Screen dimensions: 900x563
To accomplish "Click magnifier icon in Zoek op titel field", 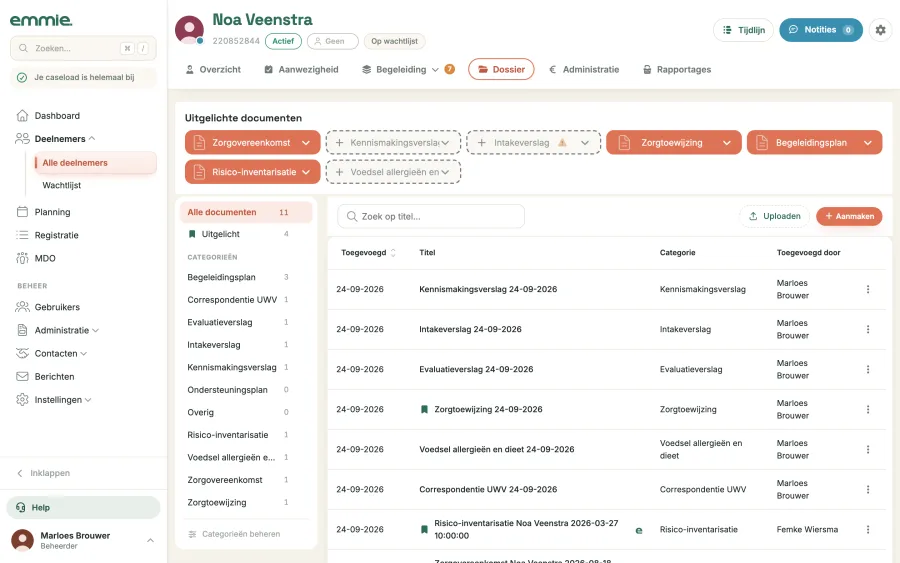I will click(x=352, y=216).
